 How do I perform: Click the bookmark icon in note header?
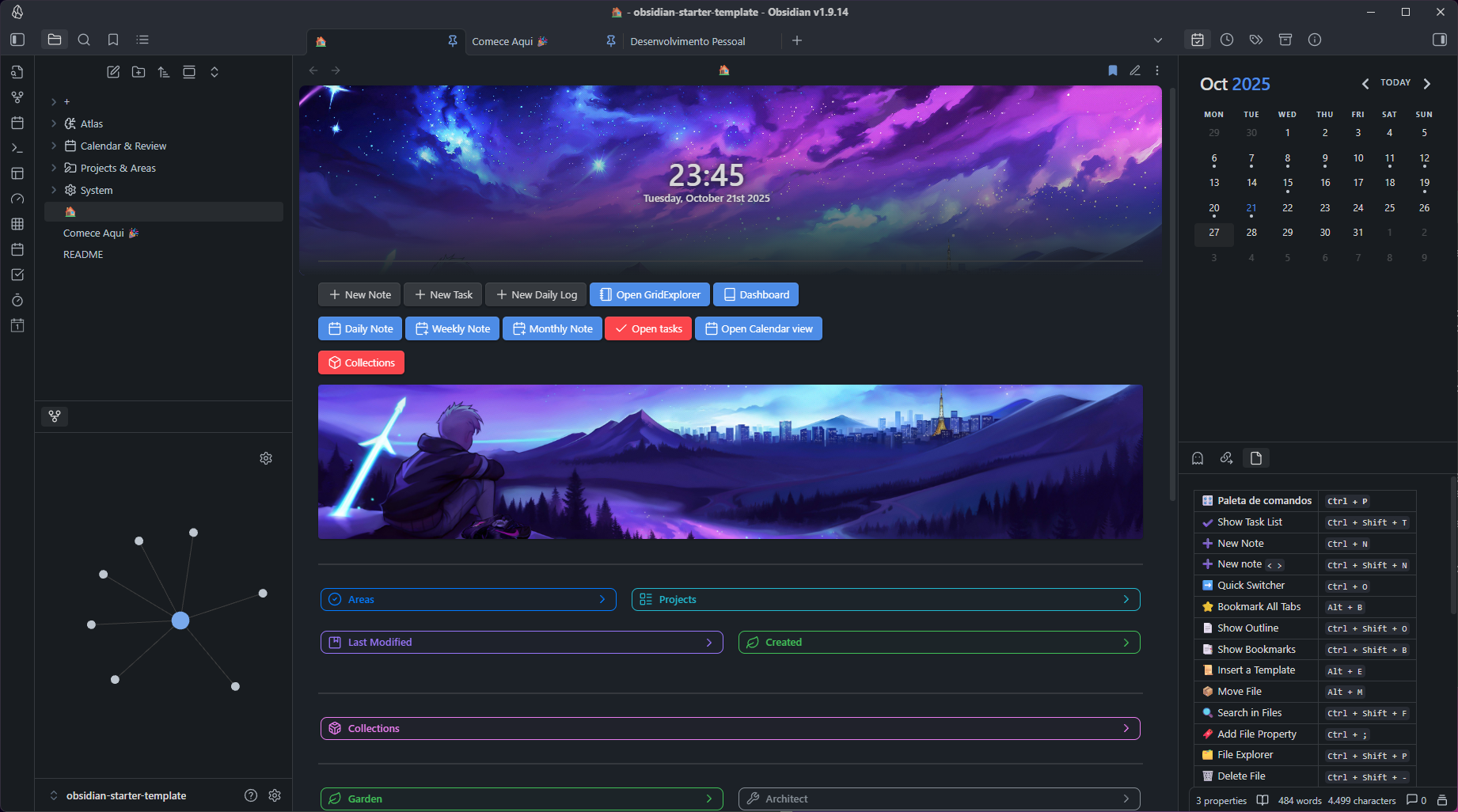point(1113,70)
